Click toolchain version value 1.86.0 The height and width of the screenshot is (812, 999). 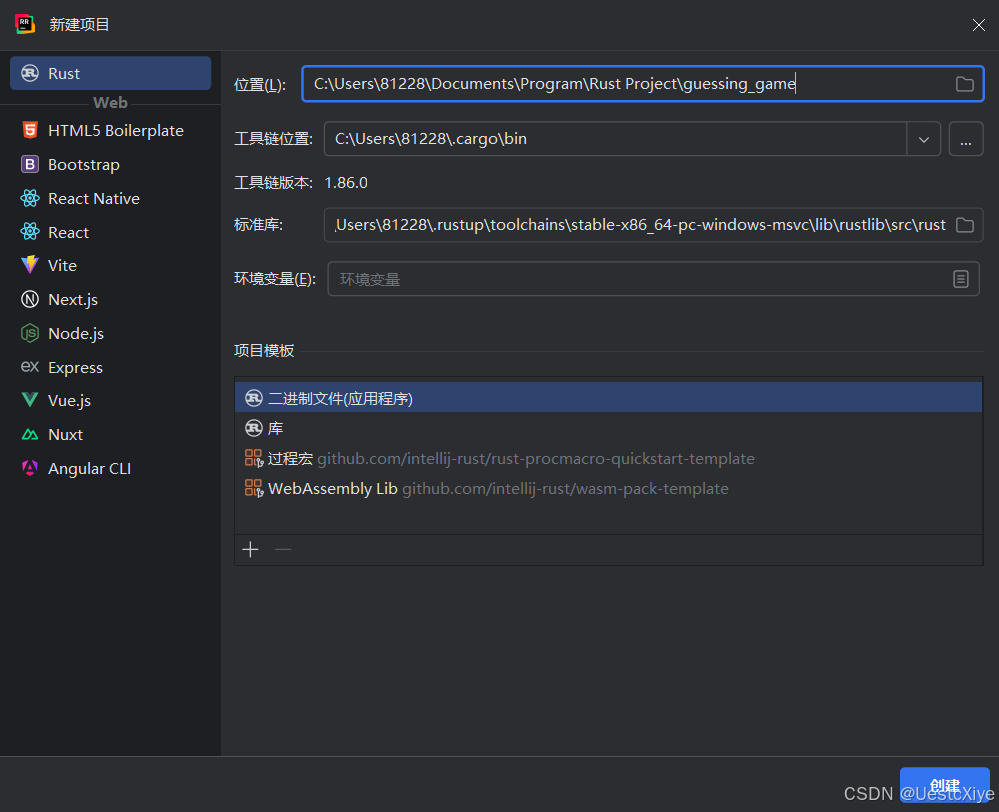(346, 183)
